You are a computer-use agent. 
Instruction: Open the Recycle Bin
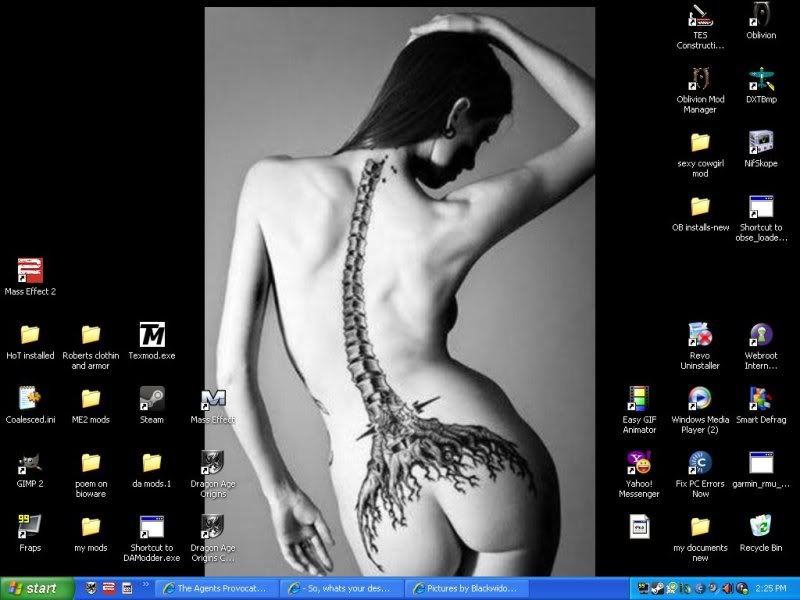pos(760,526)
